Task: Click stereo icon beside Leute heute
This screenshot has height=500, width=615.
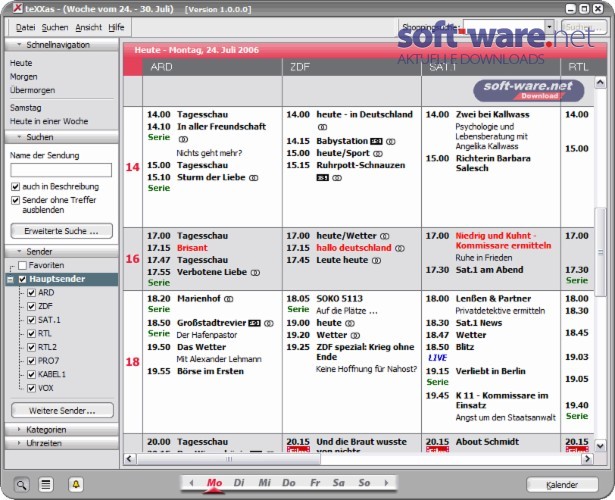Action: pyautogui.click(x=376, y=260)
